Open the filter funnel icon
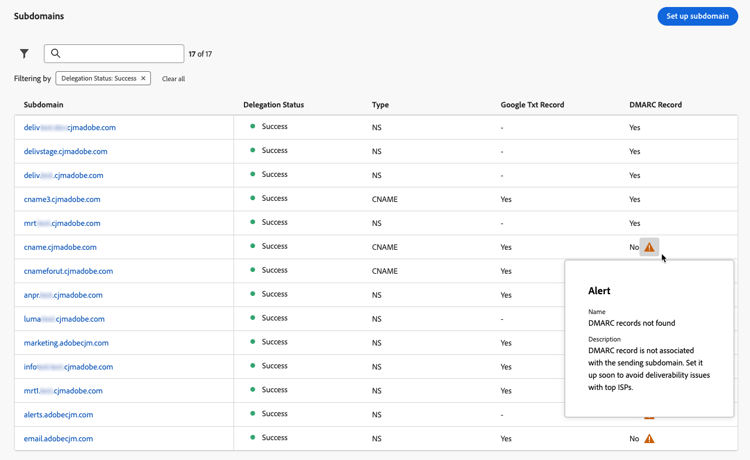This screenshot has height=460, width=750. click(x=24, y=54)
